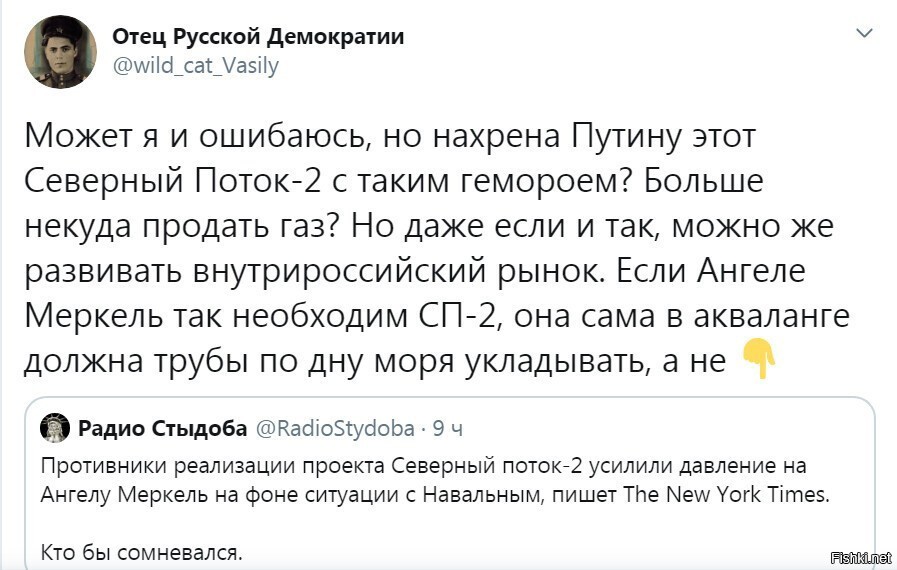
Task: Open the quoted tweet's 9 ч timestamp
Action: pos(447,429)
